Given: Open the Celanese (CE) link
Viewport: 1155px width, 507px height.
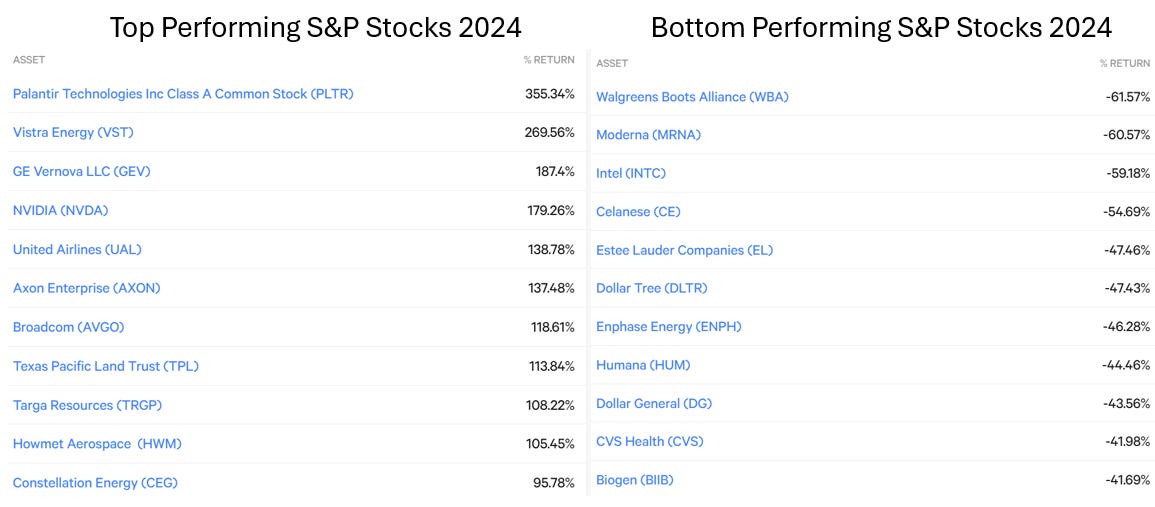Looking at the screenshot, I should 638,211.
